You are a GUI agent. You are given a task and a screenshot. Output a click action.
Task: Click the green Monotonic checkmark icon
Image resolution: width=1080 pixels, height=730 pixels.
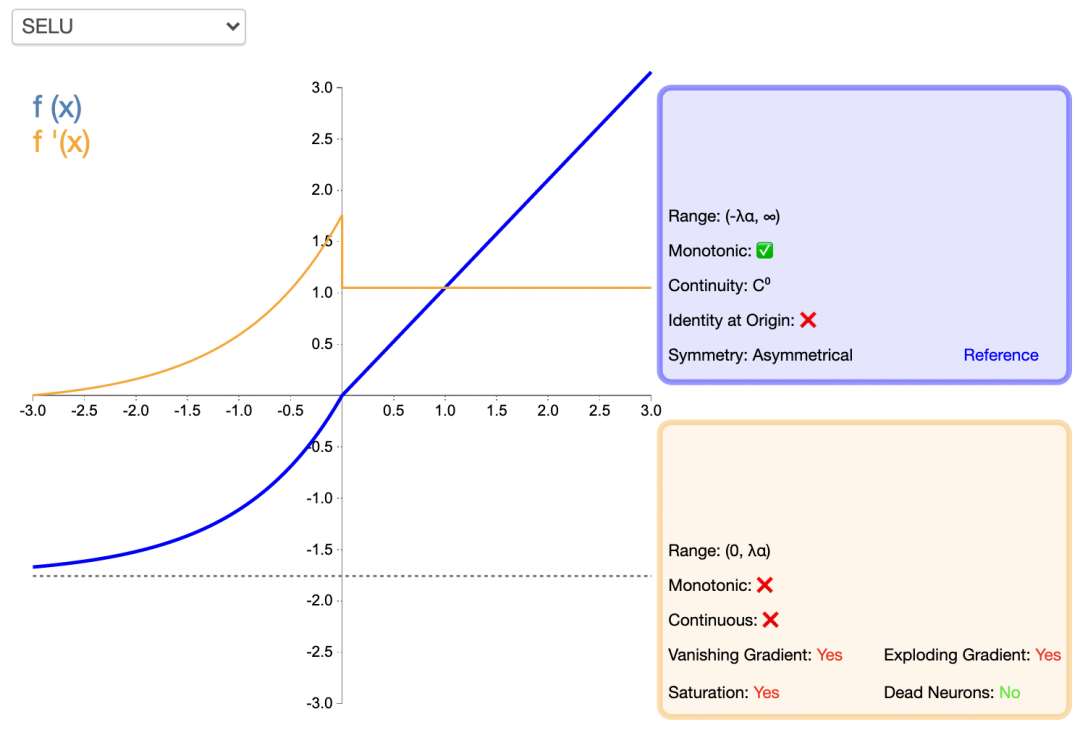(x=765, y=251)
